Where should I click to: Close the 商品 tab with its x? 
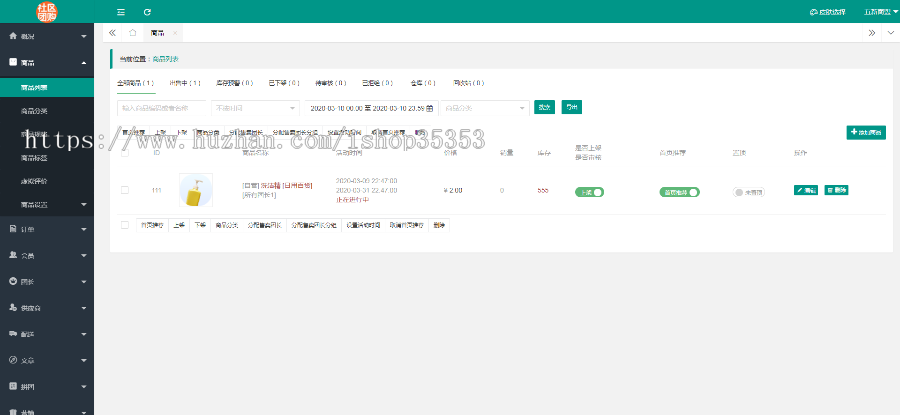(x=175, y=33)
